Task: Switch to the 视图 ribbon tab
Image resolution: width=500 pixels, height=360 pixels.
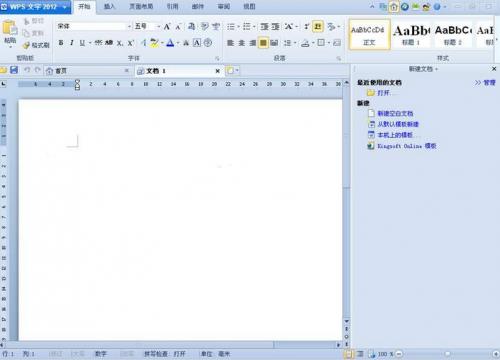Action: point(249,6)
